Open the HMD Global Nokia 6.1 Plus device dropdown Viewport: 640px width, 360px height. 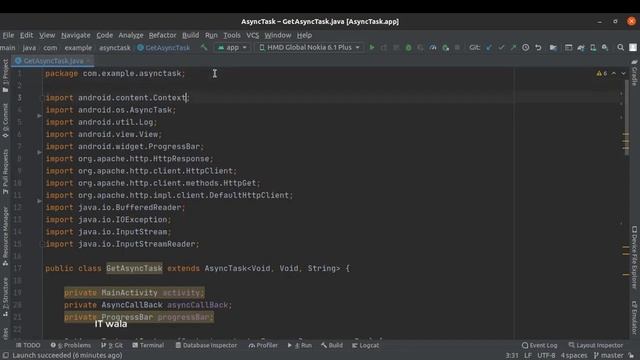coord(310,48)
